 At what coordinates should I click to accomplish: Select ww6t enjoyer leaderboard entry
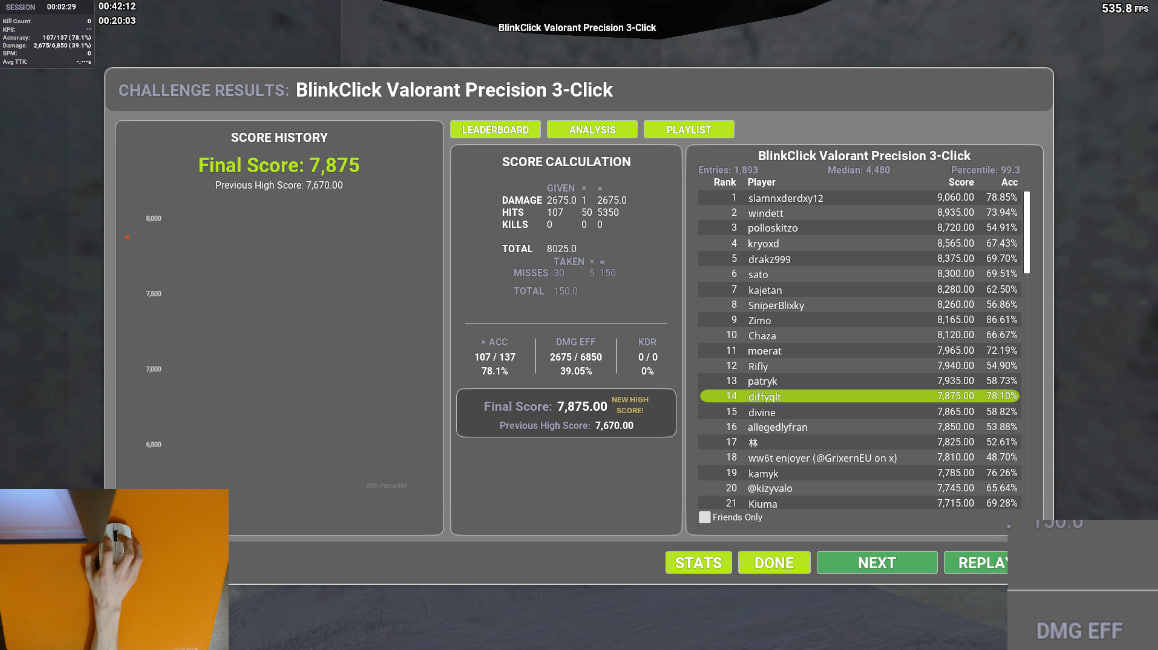859,458
